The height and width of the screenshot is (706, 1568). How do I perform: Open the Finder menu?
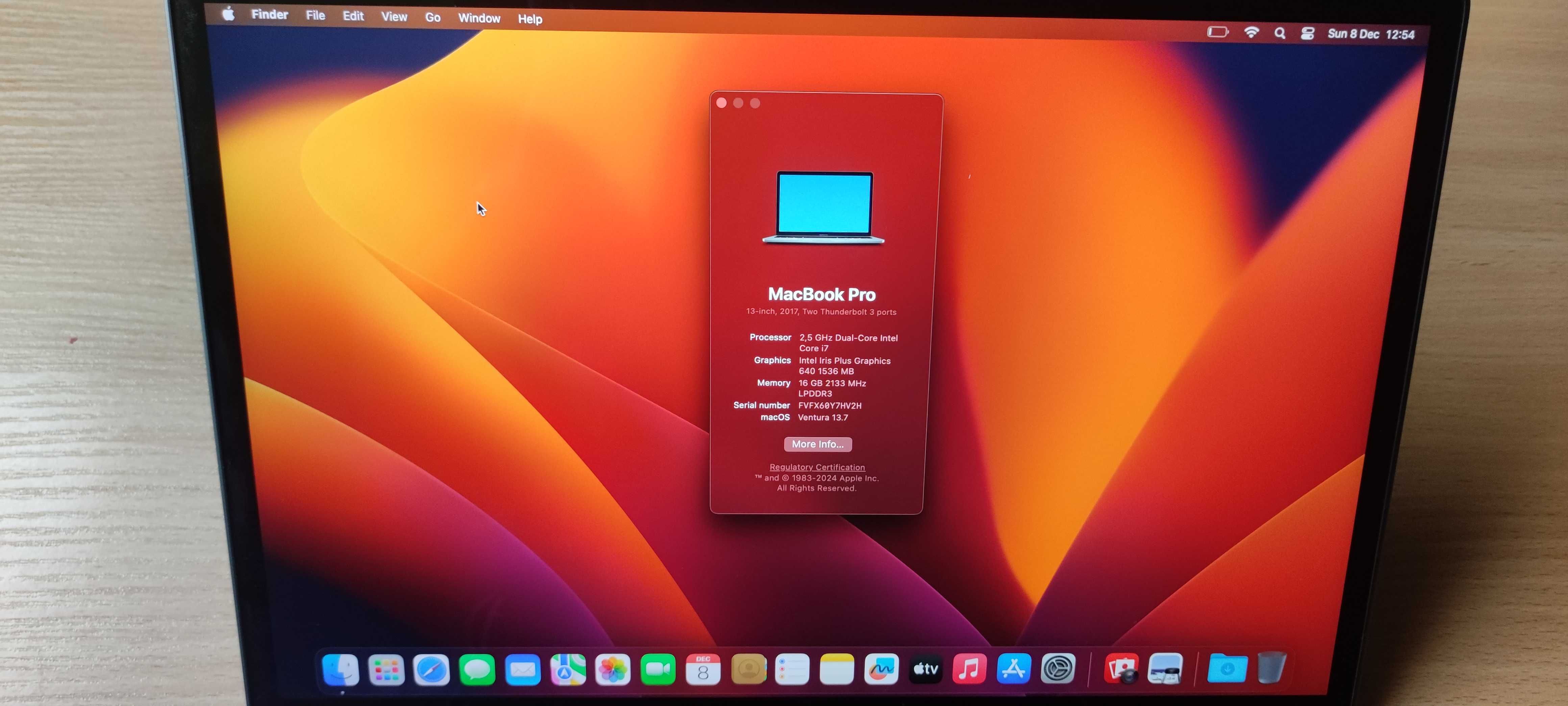270,15
